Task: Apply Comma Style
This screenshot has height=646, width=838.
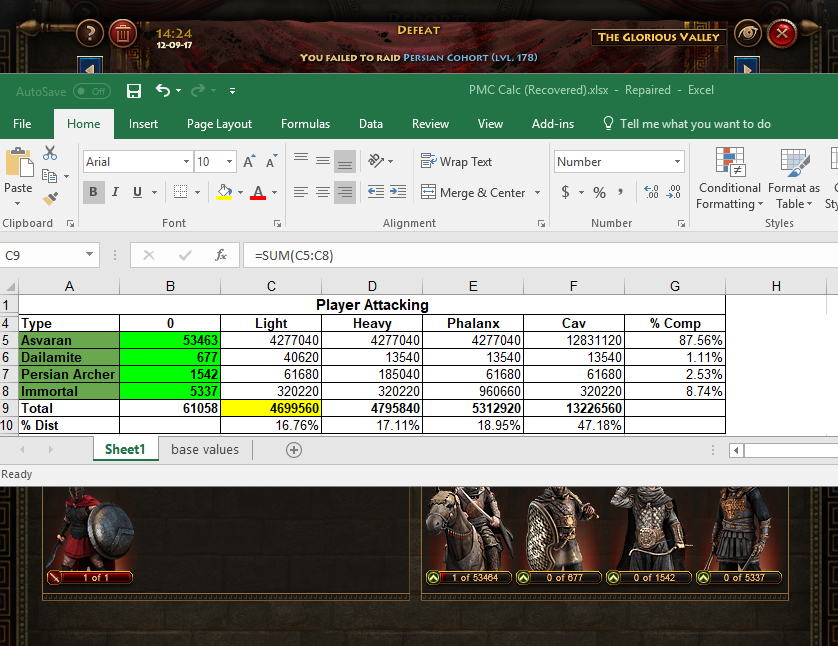Action: tap(620, 192)
